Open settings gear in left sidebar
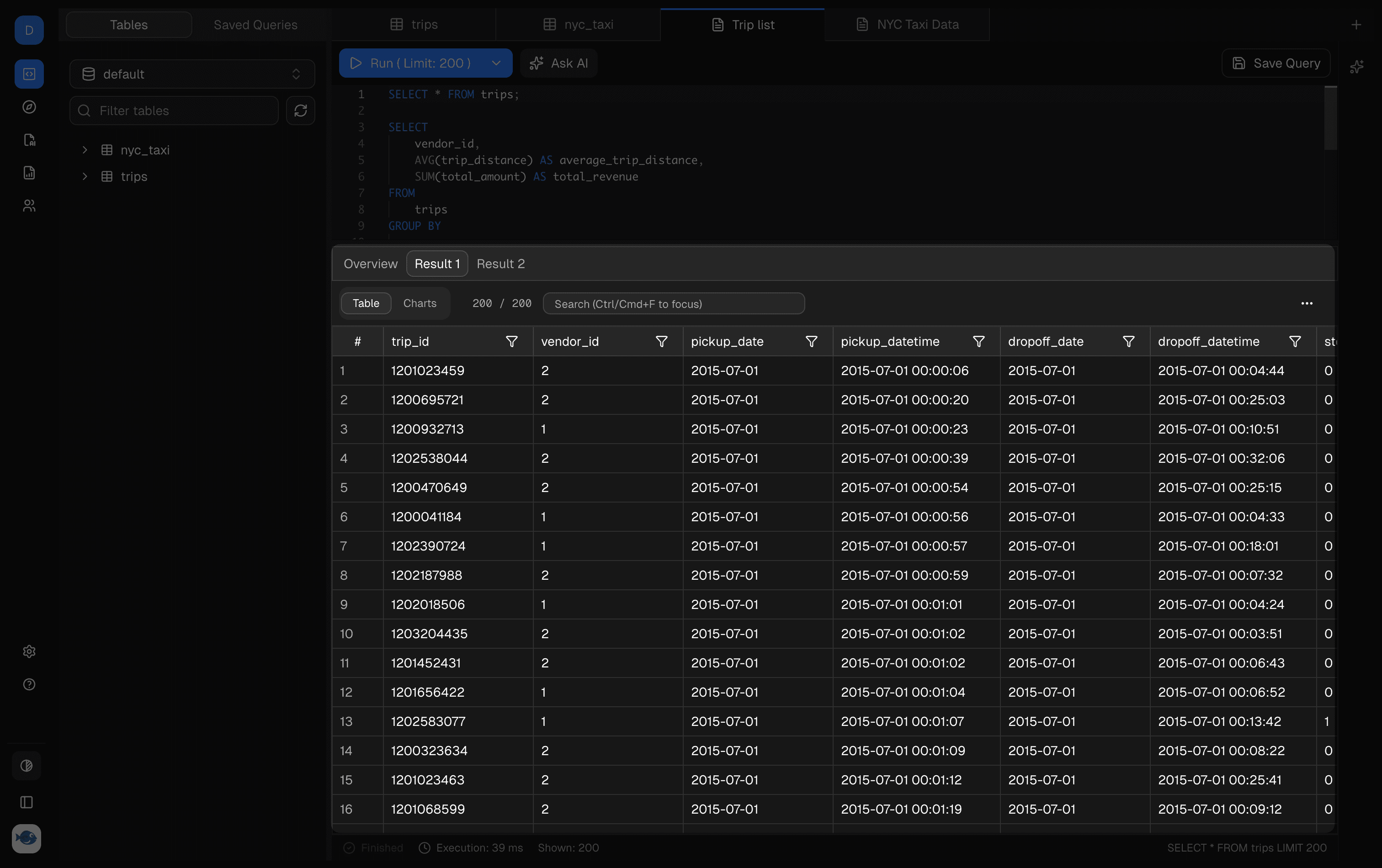The width and height of the screenshot is (1382, 868). (x=29, y=652)
